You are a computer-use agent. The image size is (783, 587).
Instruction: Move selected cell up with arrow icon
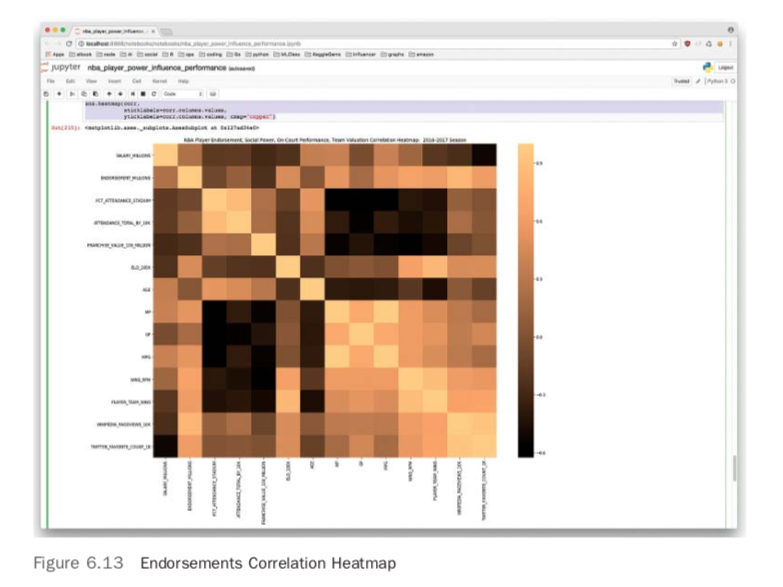[109, 94]
